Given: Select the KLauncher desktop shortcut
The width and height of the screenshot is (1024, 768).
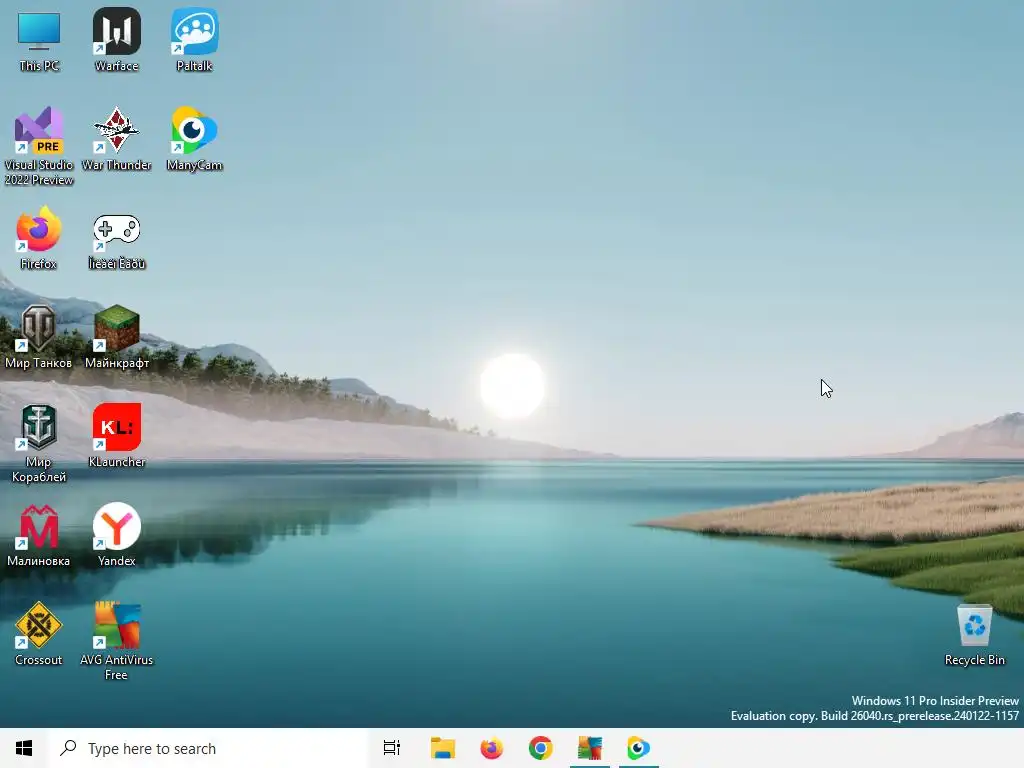Looking at the screenshot, I should point(116,436).
